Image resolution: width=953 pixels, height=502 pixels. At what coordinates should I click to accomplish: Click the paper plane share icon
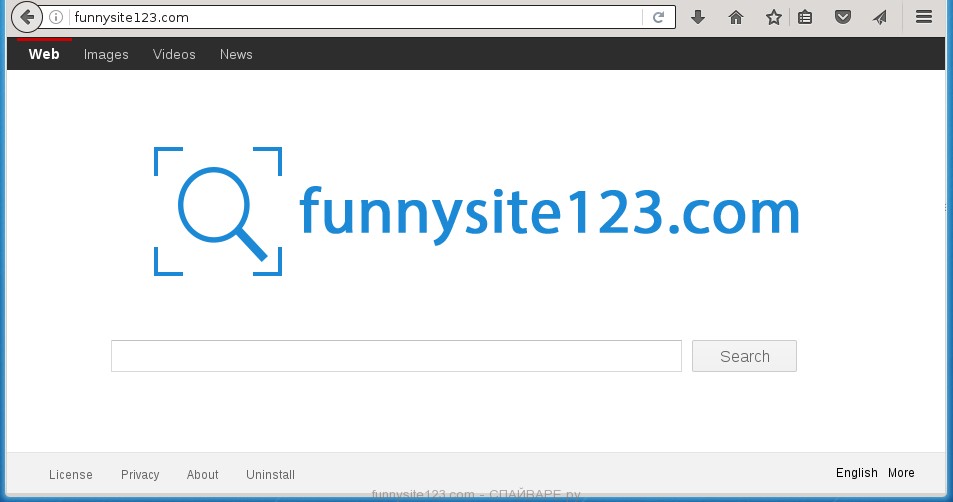[879, 17]
